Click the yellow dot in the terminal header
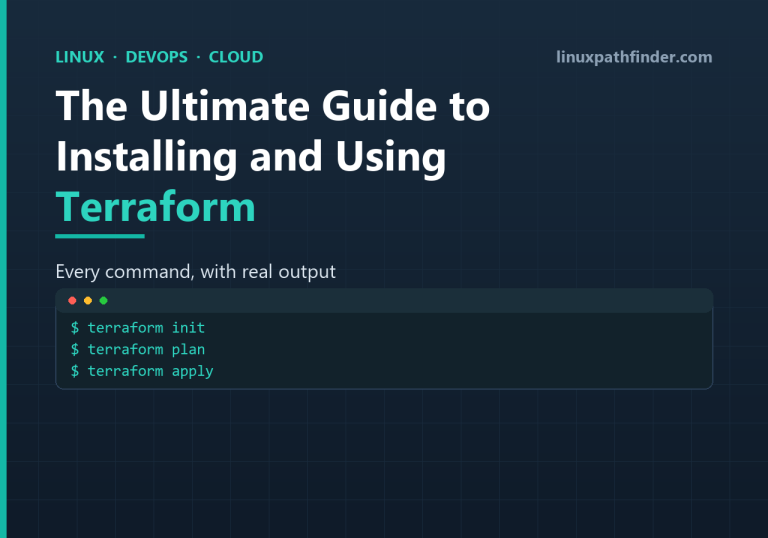 [x=88, y=300]
